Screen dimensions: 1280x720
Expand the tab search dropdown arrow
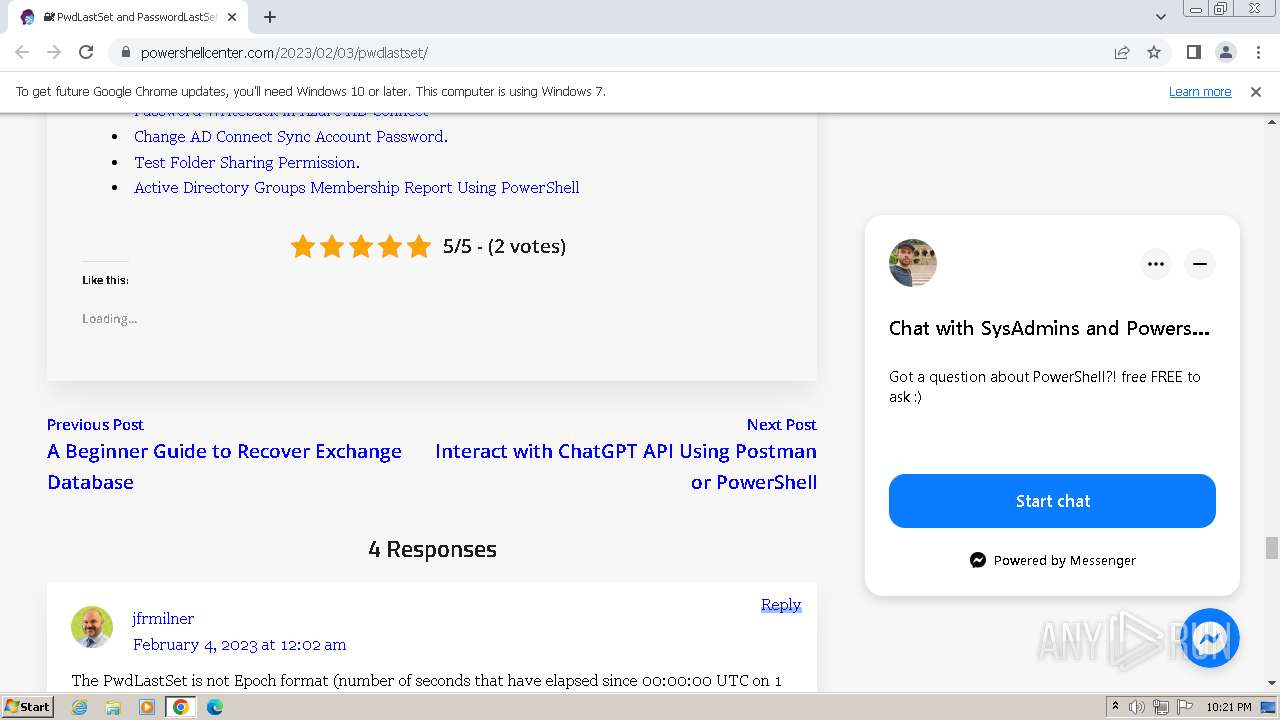[1160, 17]
